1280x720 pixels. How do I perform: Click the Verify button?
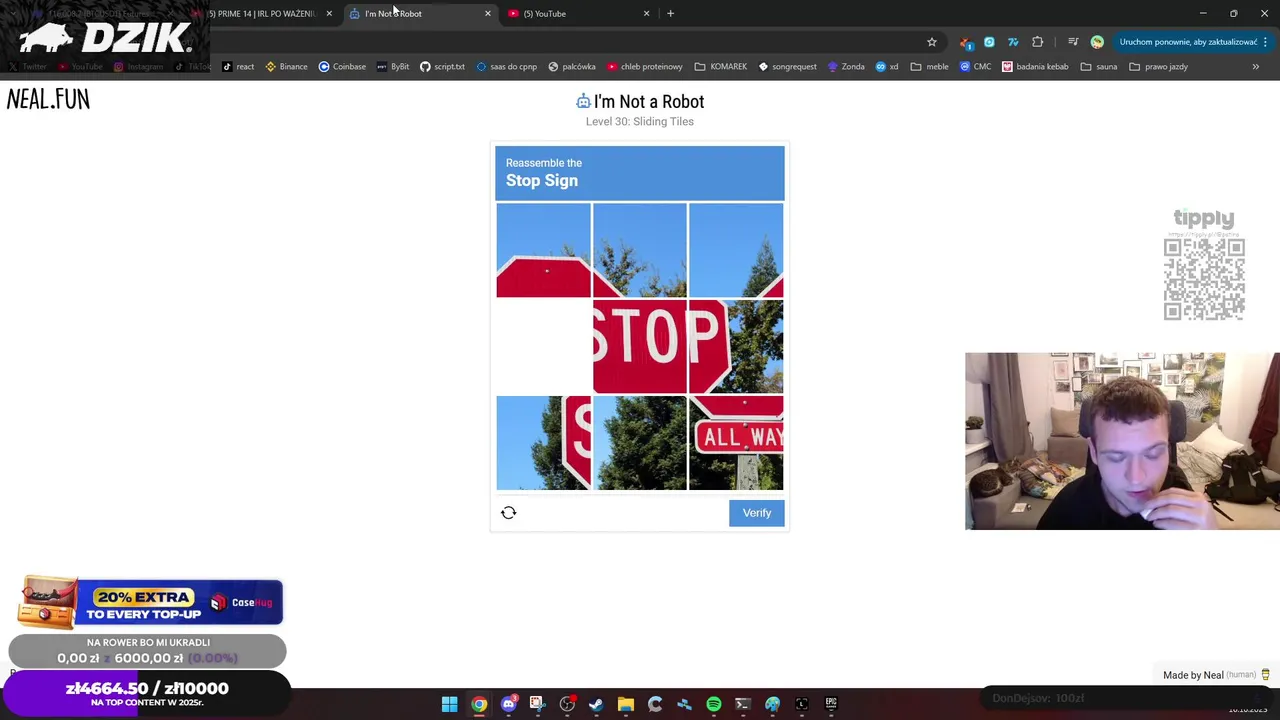[756, 513]
